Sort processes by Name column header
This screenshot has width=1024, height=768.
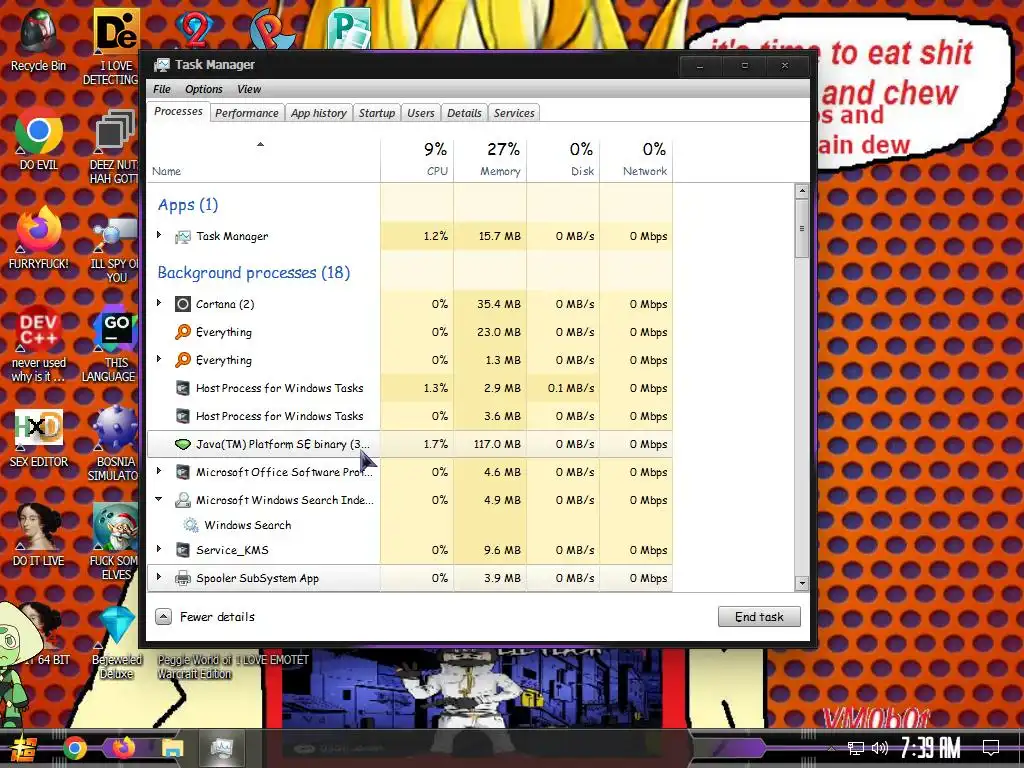pos(264,159)
